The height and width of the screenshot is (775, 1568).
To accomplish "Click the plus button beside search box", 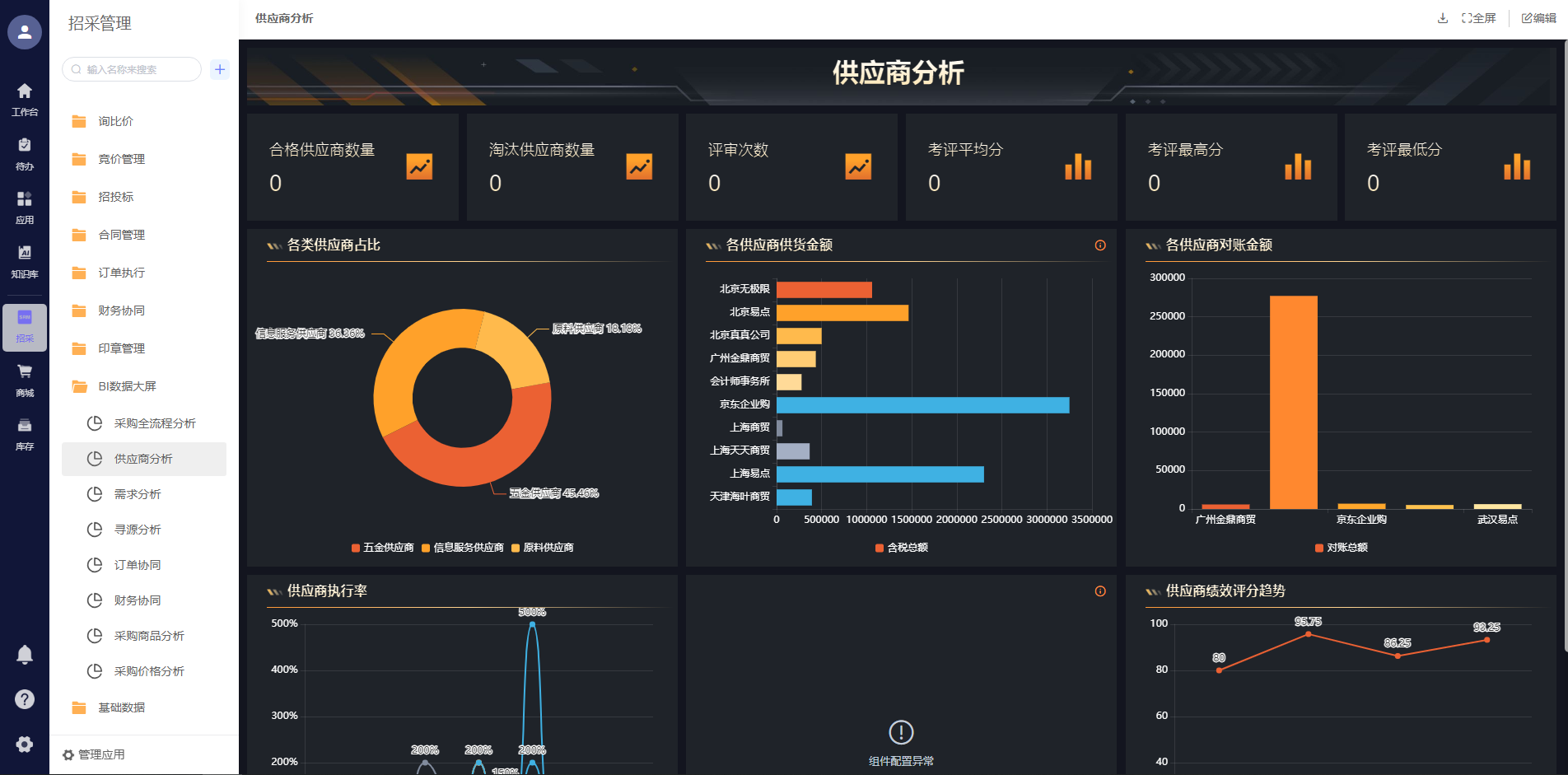I will click(x=220, y=69).
